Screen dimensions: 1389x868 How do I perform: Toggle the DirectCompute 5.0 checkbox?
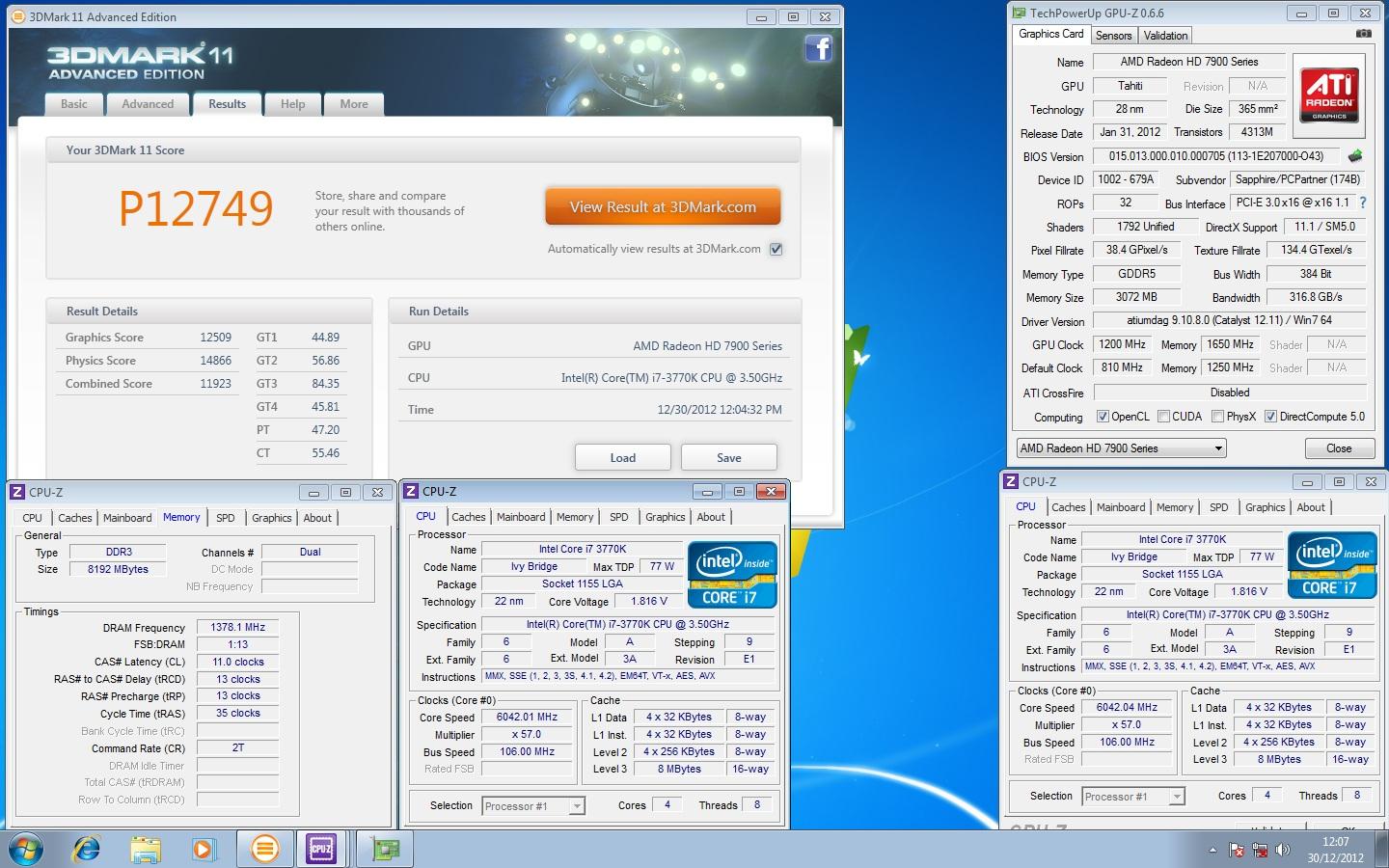click(x=1271, y=417)
